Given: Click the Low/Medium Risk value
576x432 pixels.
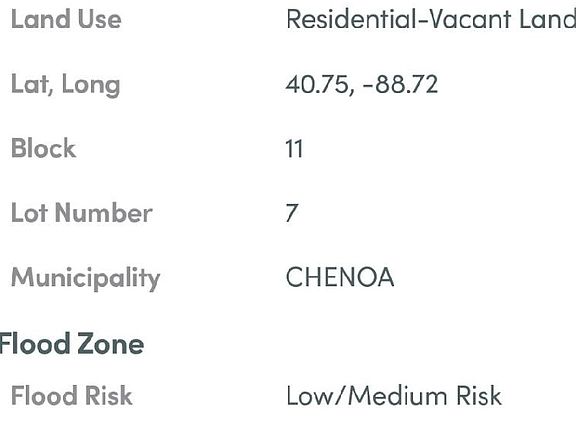Looking at the screenshot, I should (x=394, y=396).
